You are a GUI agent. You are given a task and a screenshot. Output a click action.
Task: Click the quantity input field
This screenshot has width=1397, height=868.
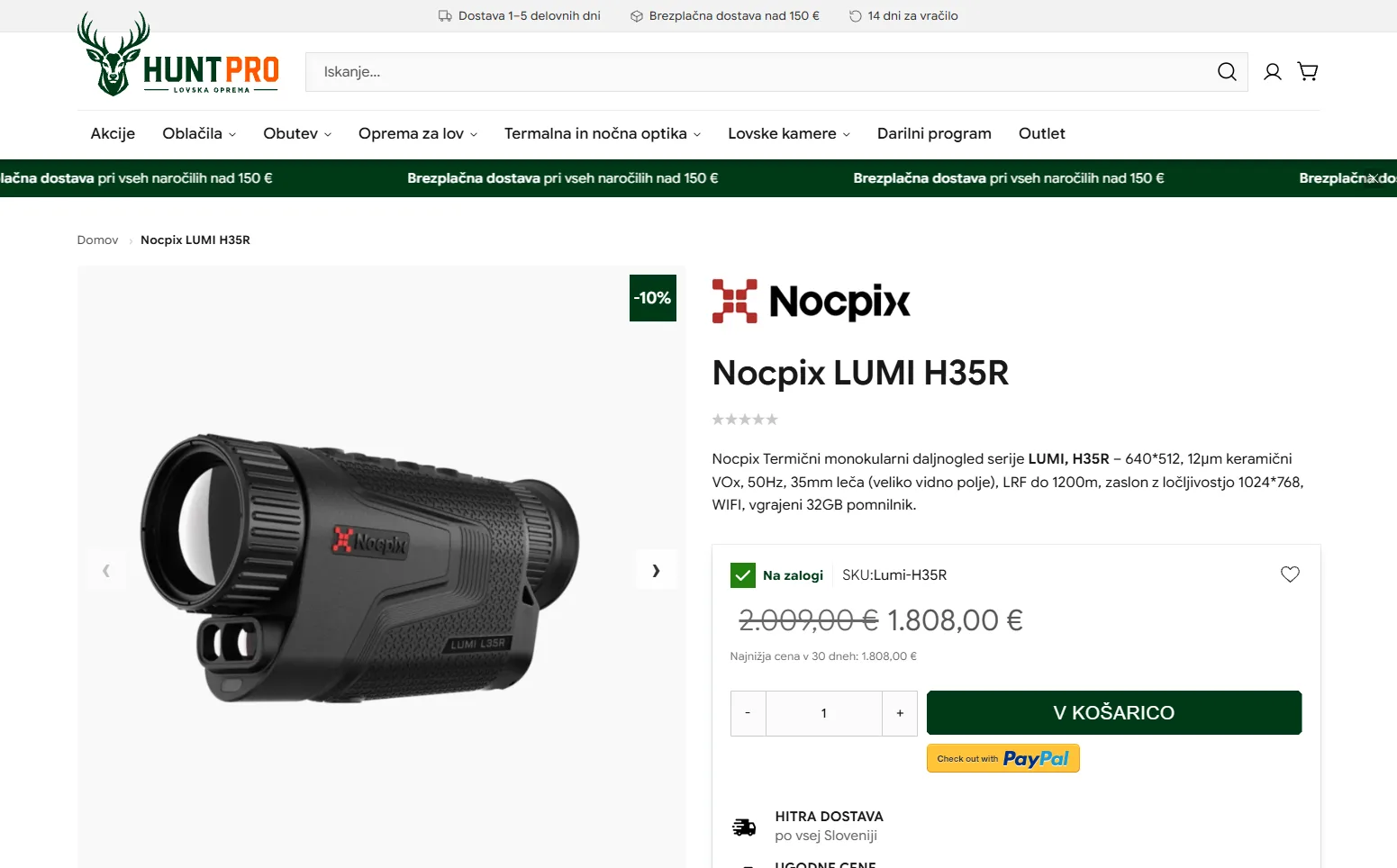[824, 713]
